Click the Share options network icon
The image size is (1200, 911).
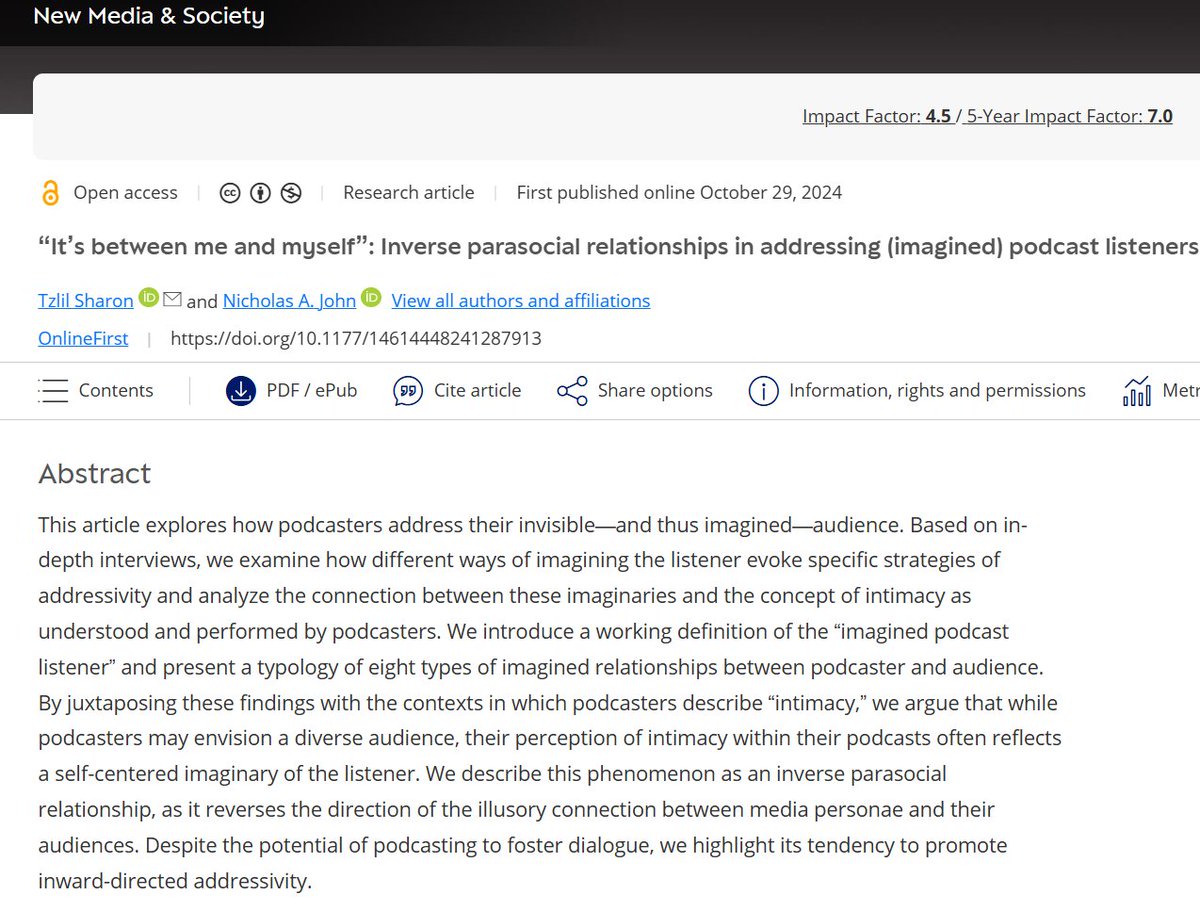click(572, 390)
